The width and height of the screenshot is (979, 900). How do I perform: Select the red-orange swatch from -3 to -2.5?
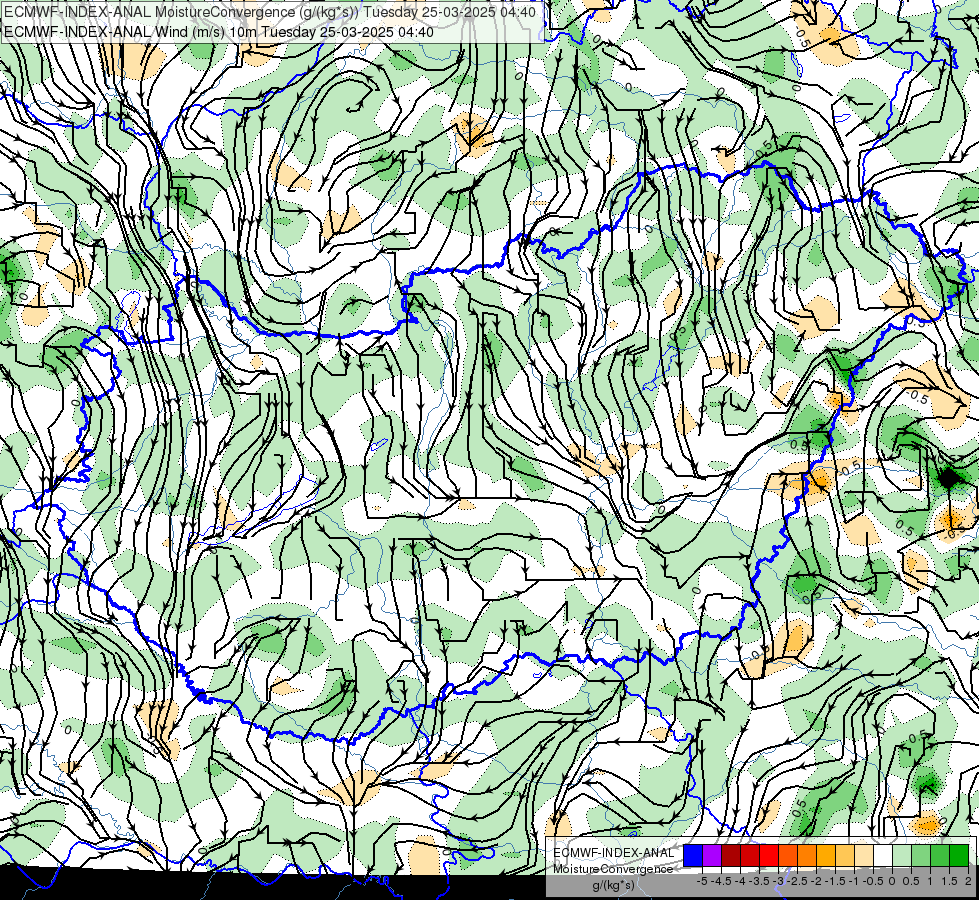click(x=788, y=856)
